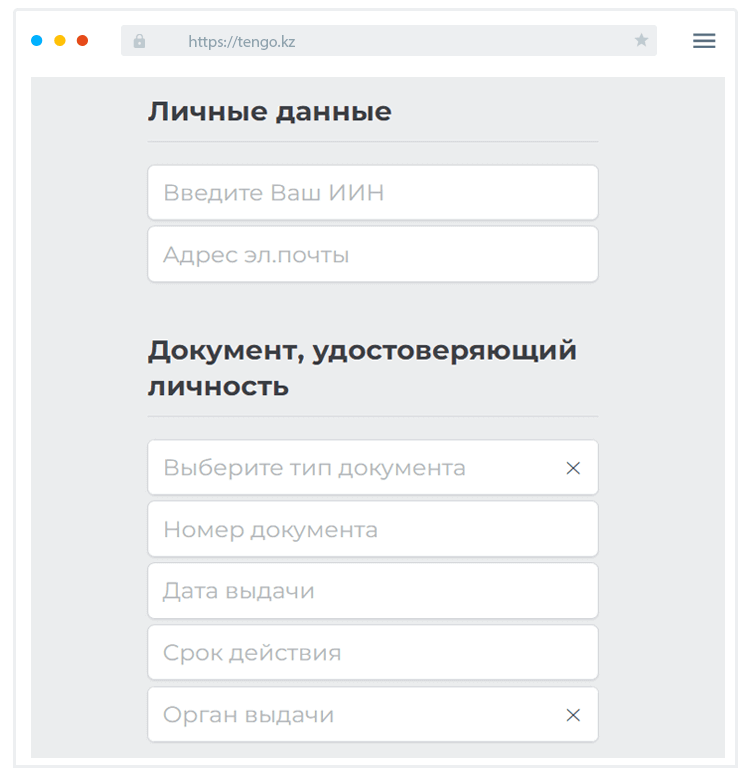The width and height of the screenshot is (751, 777).
Task: Click the blue window dot
Action: click(37, 41)
